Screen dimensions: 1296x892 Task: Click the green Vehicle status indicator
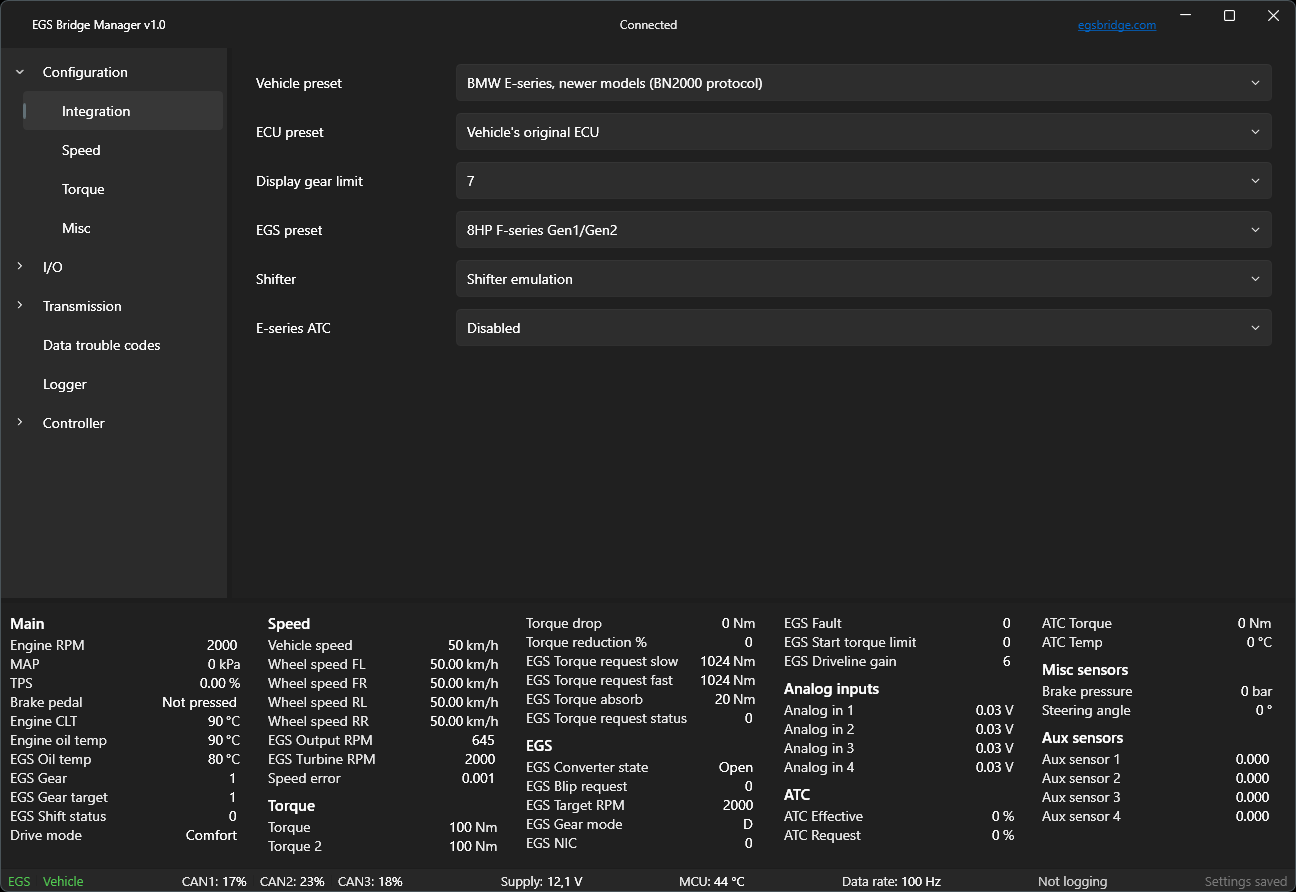63,881
